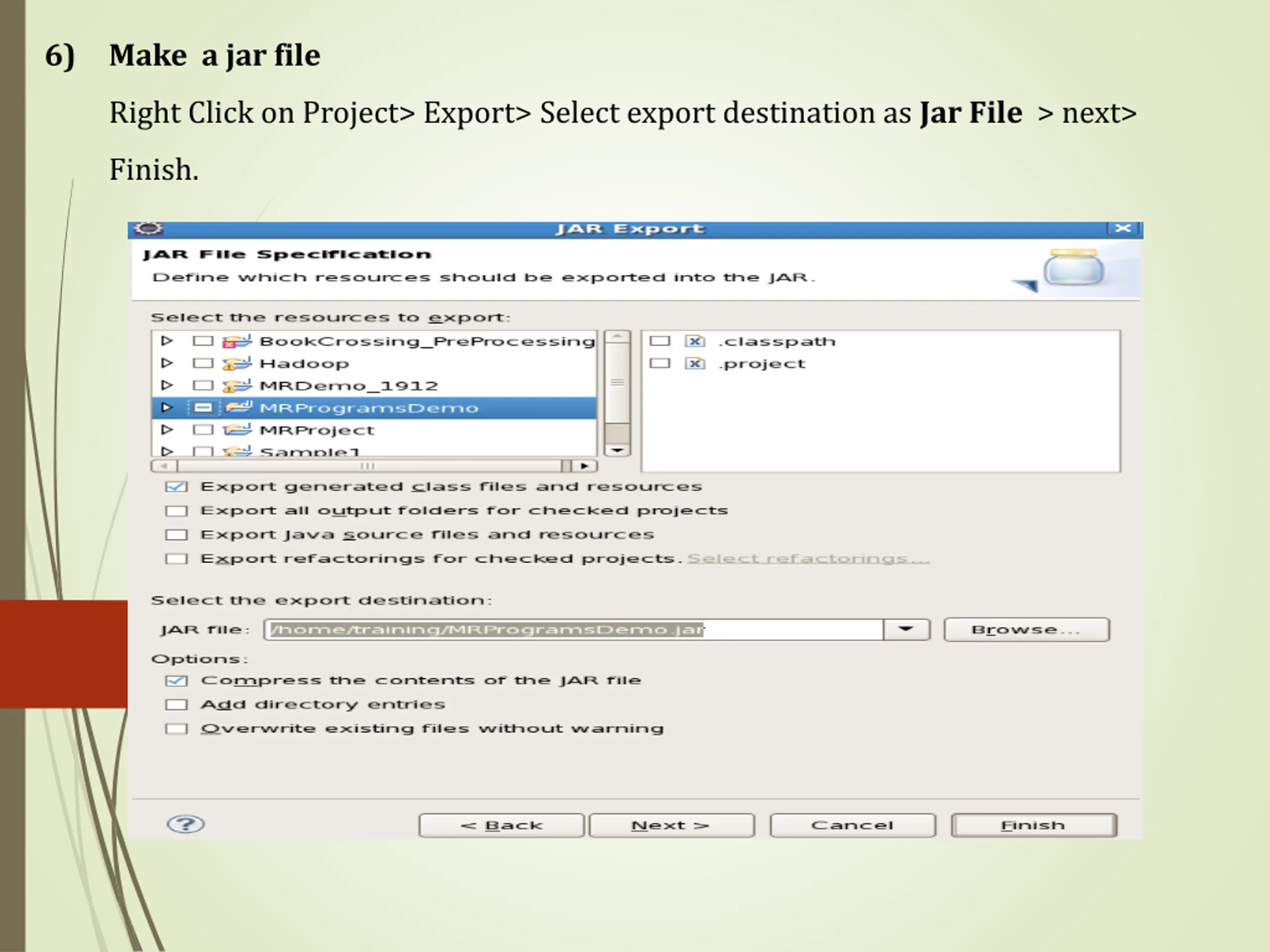Select the BookCrossing_PreProcessing row text
The width and height of the screenshot is (1270, 952).
[427, 342]
